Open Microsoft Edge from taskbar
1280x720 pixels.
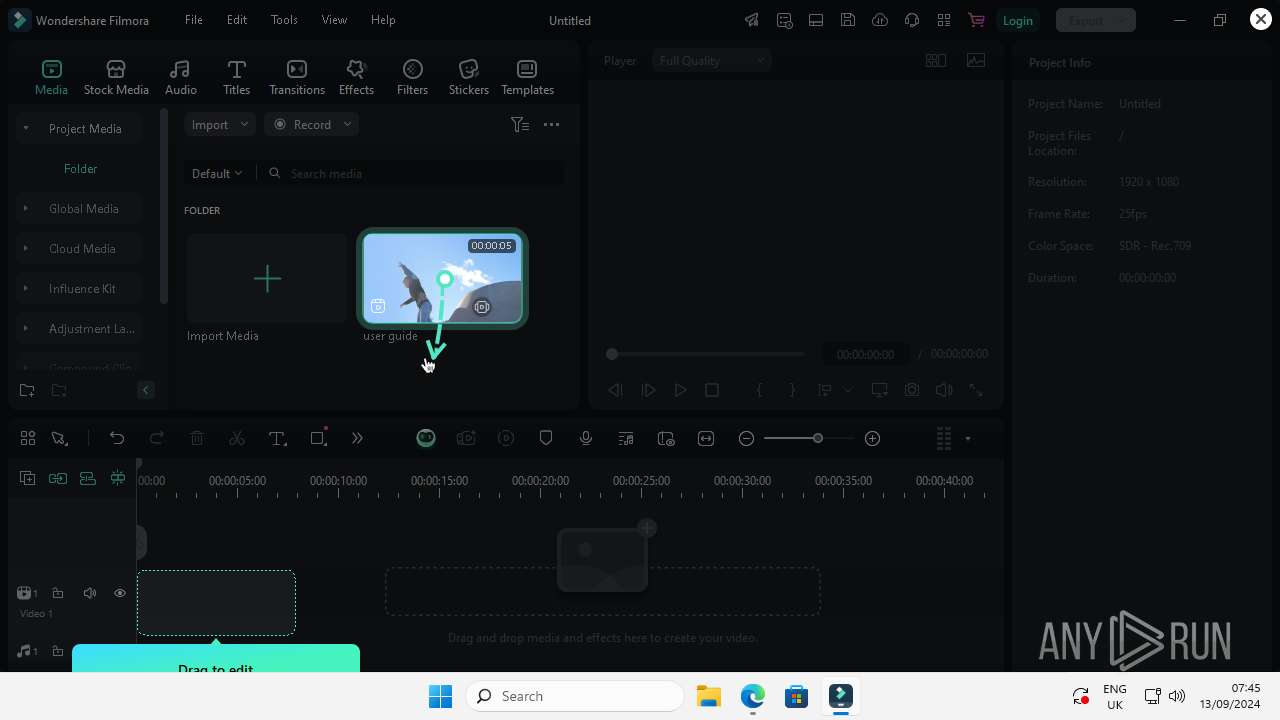coord(753,696)
